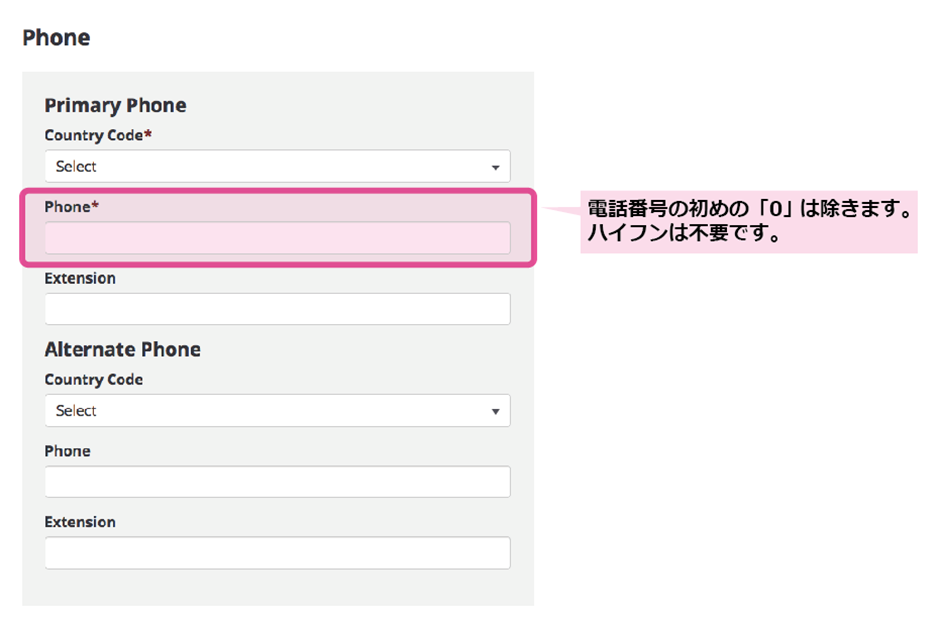This screenshot has width=940, height=619.
Task: Open the Primary Phone Country Code dropdown
Action: [x=277, y=167]
